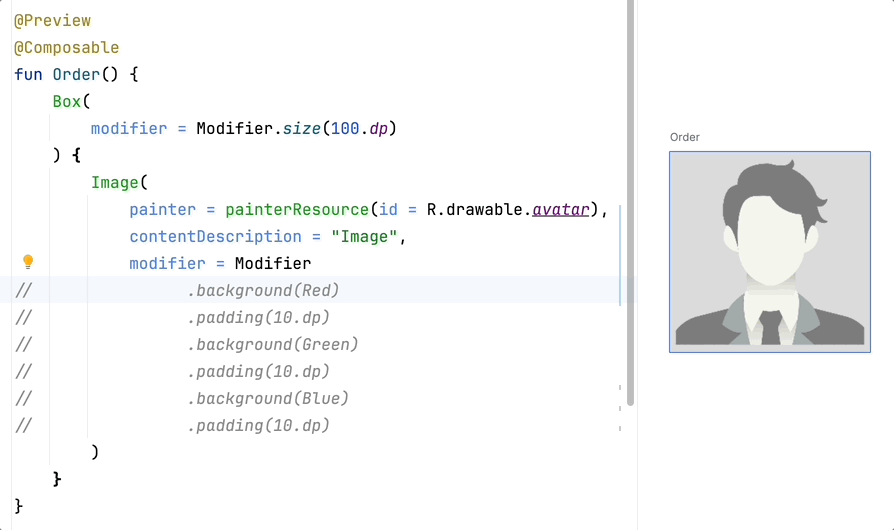Click the Order function name

[x=76, y=74]
